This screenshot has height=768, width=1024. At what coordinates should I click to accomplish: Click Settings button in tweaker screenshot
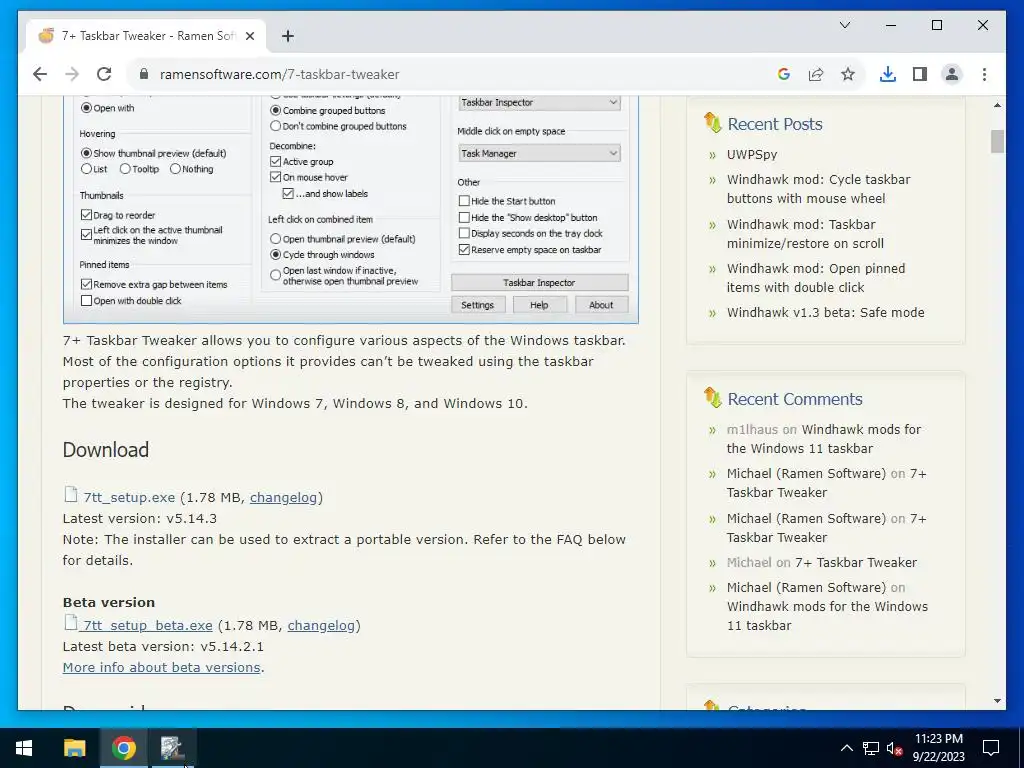click(x=477, y=305)
